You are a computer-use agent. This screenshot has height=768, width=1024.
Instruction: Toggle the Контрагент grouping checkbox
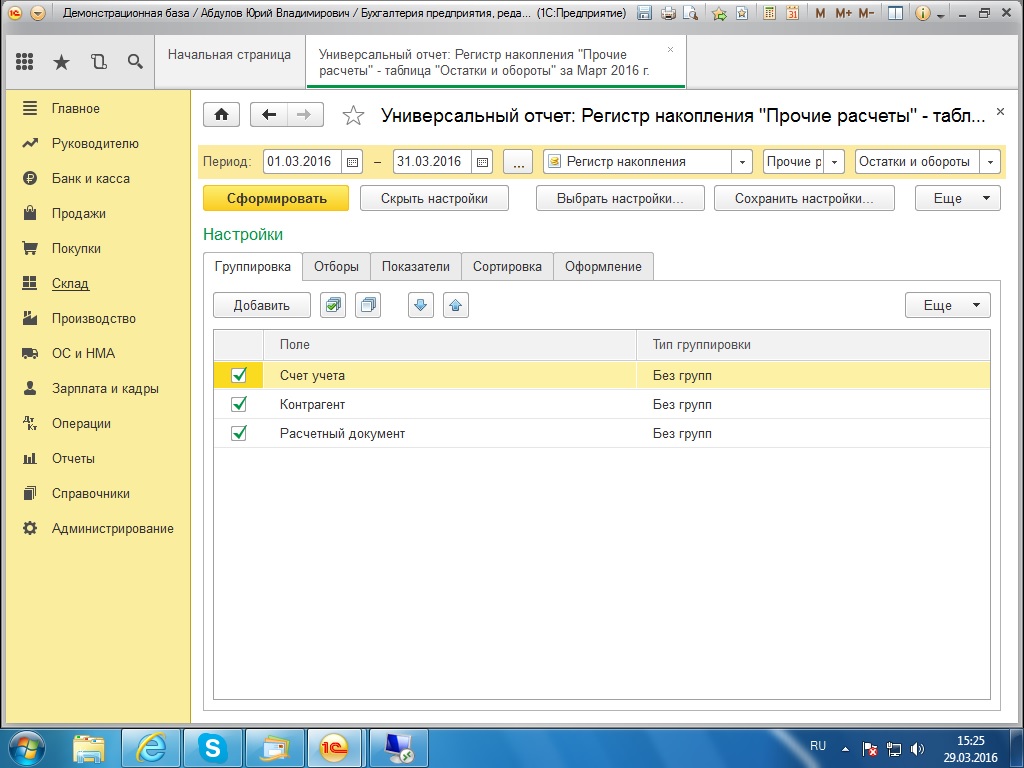click(239, 405)
